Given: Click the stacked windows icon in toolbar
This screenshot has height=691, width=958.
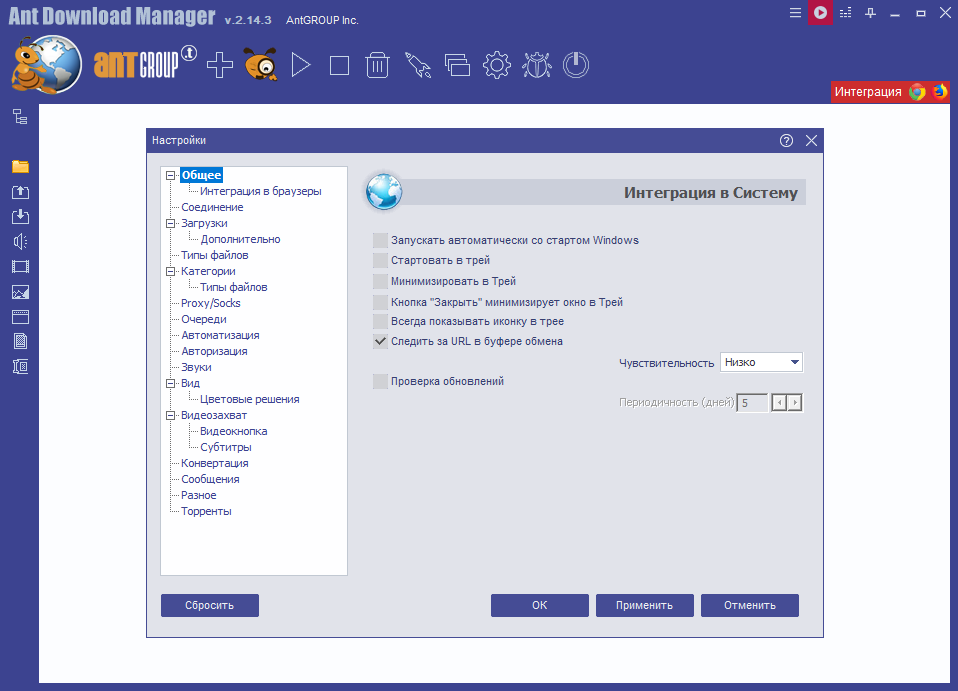Looking at the screenshot, I should (457, 65).
